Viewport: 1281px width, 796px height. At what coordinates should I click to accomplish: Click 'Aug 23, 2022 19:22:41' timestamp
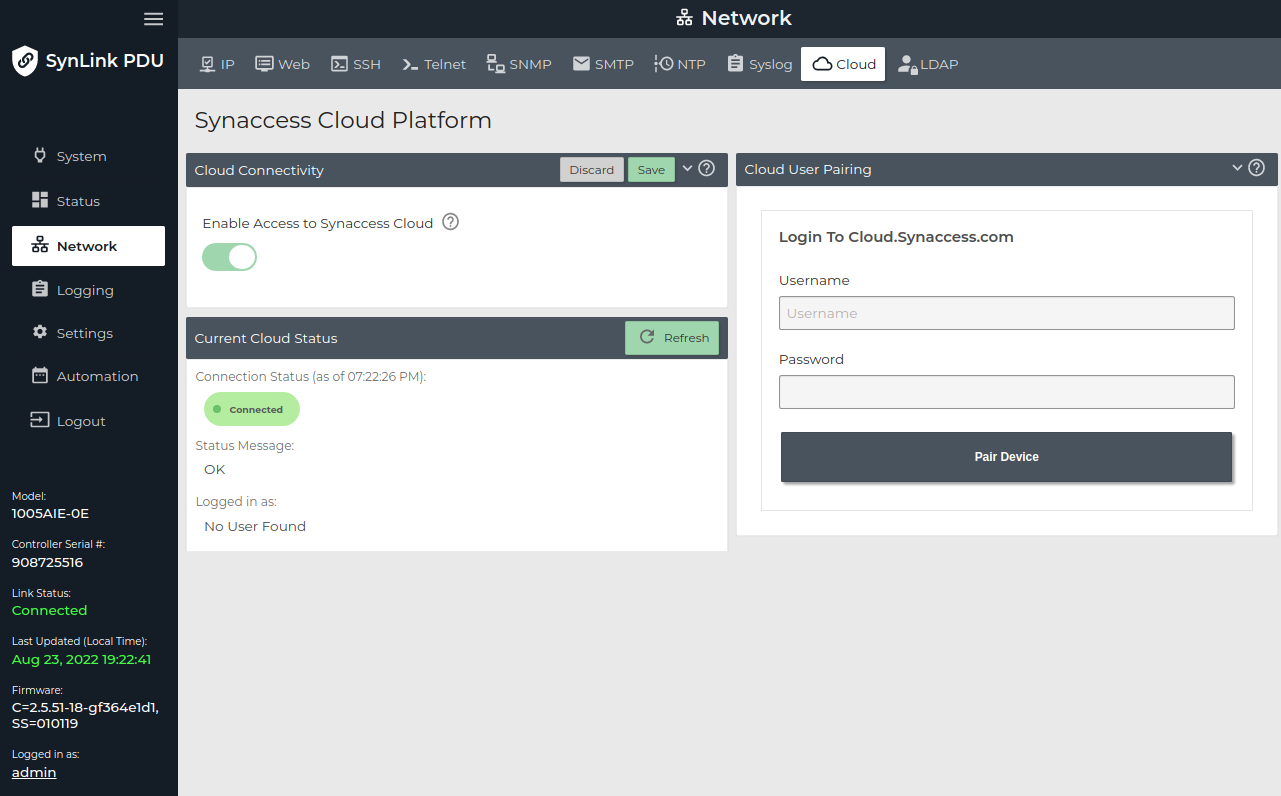[82, 659]
